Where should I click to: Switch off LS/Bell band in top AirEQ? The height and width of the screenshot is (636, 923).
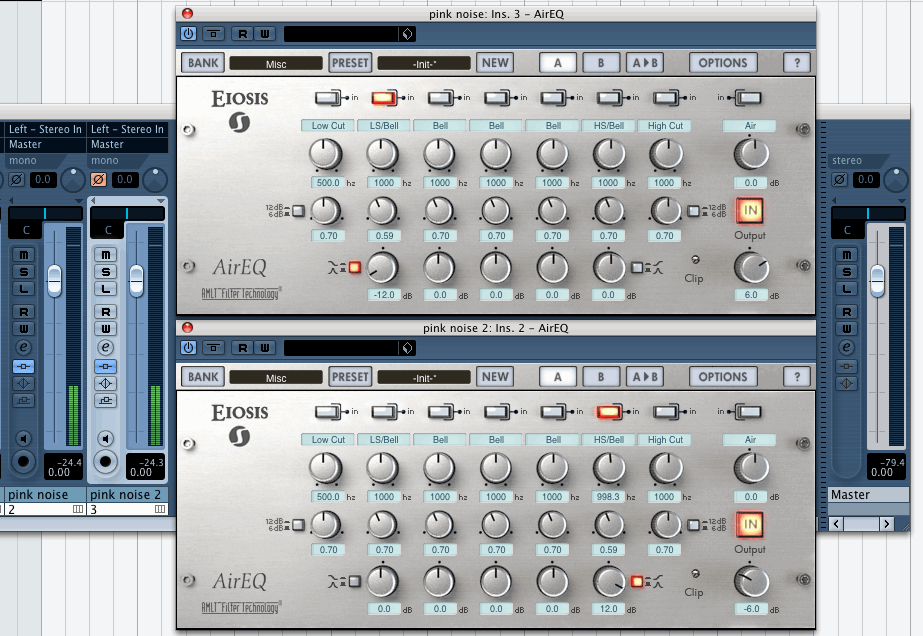384,97
